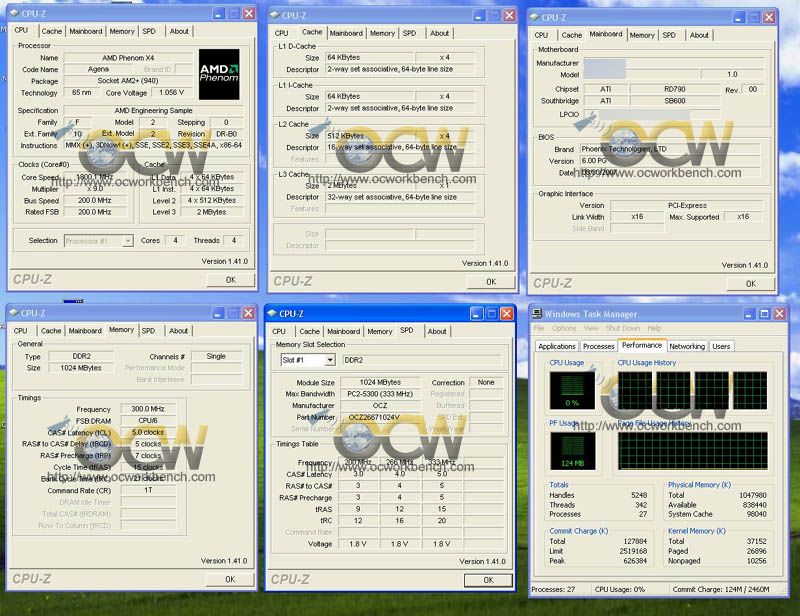Switch to CPU tab in Cache CPU-Z window
Viewport: 800px width, 616px height.
[x=282, y=33]
